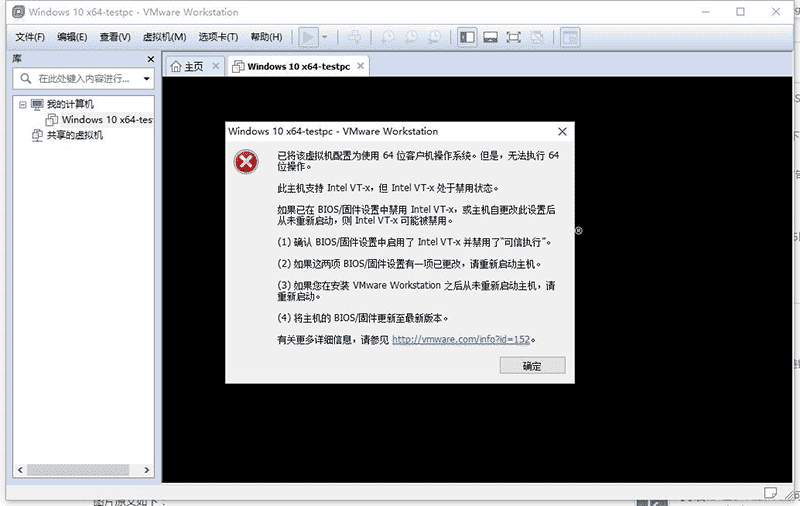This screenshot has height=506, width=800.
Task: Close the 库 library panel
Action: click(151, 59)
